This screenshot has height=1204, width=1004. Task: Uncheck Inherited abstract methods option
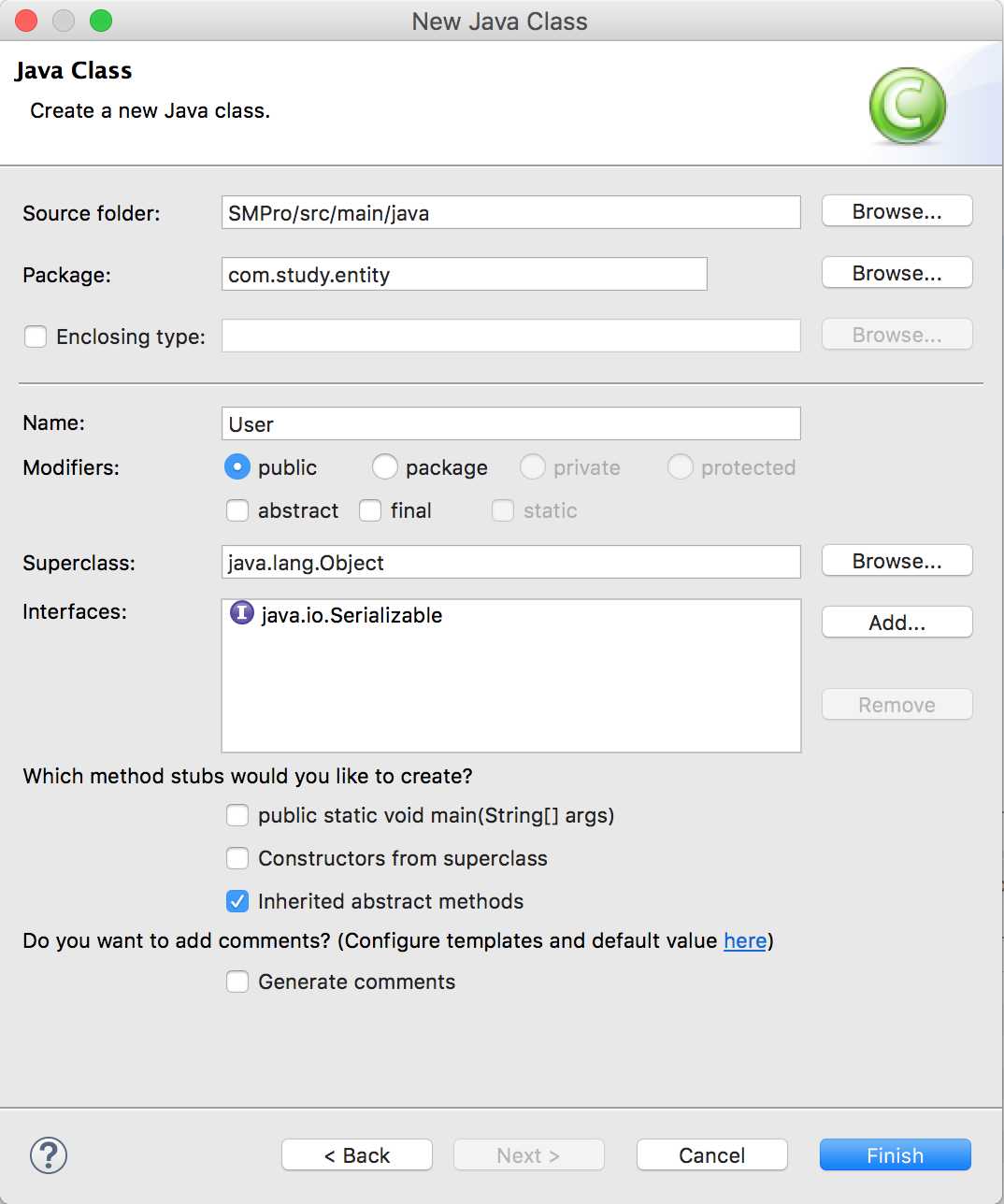point(237,901)
